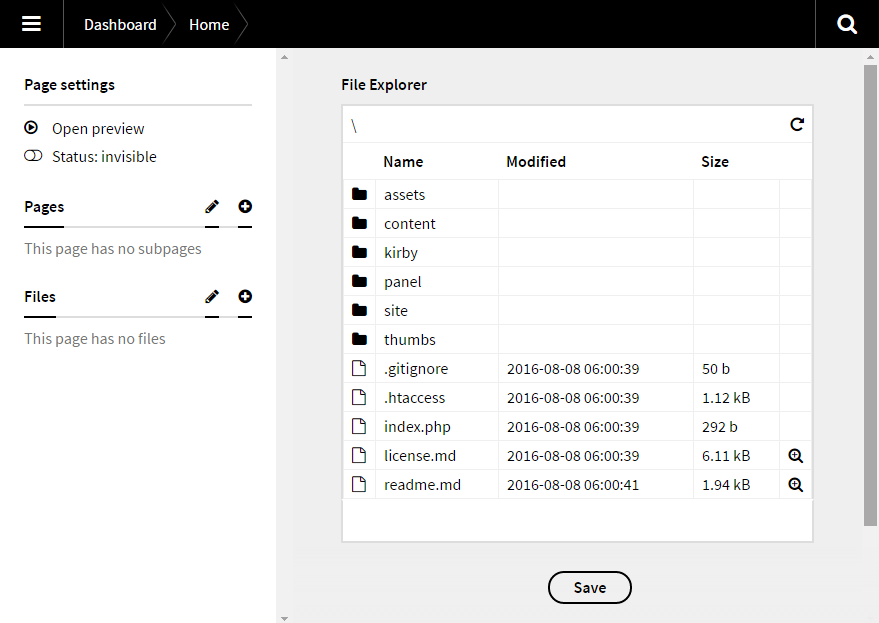Select the index.php file
The image size is (879, 623).
point(417,427)
